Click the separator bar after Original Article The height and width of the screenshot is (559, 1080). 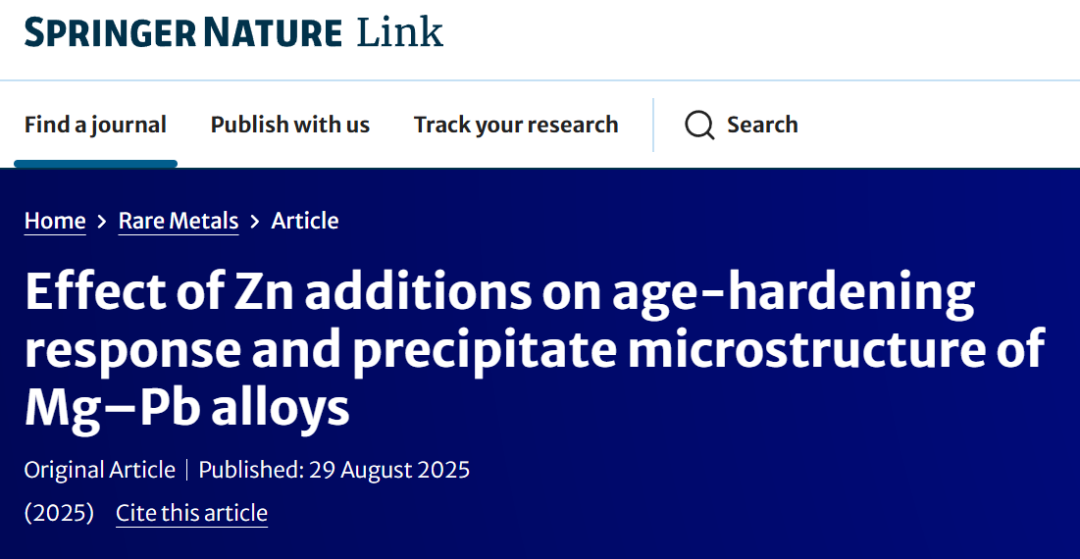tap(187, 470)
